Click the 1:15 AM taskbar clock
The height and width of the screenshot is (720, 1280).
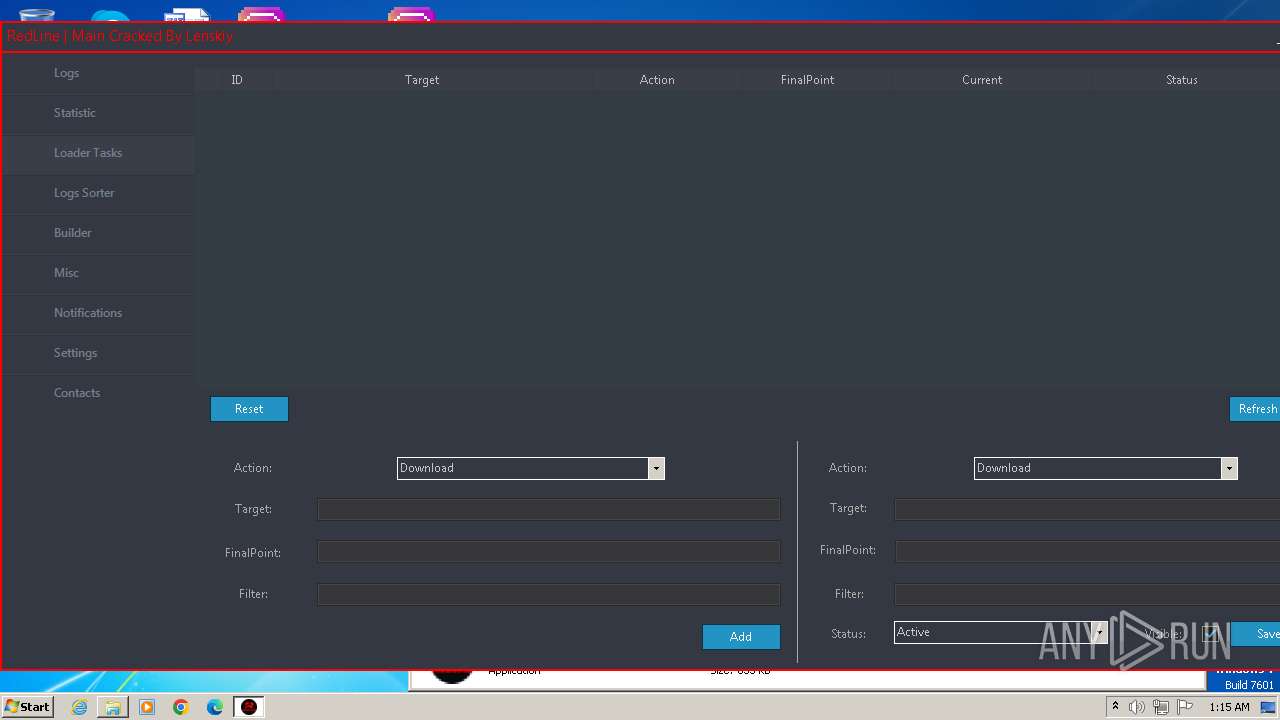(1229, 707)
